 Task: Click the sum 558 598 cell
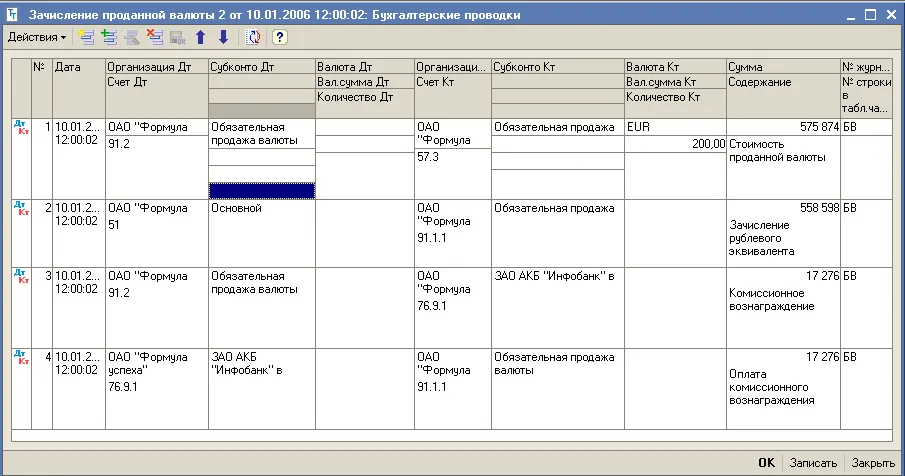click(x=783, y=208)
